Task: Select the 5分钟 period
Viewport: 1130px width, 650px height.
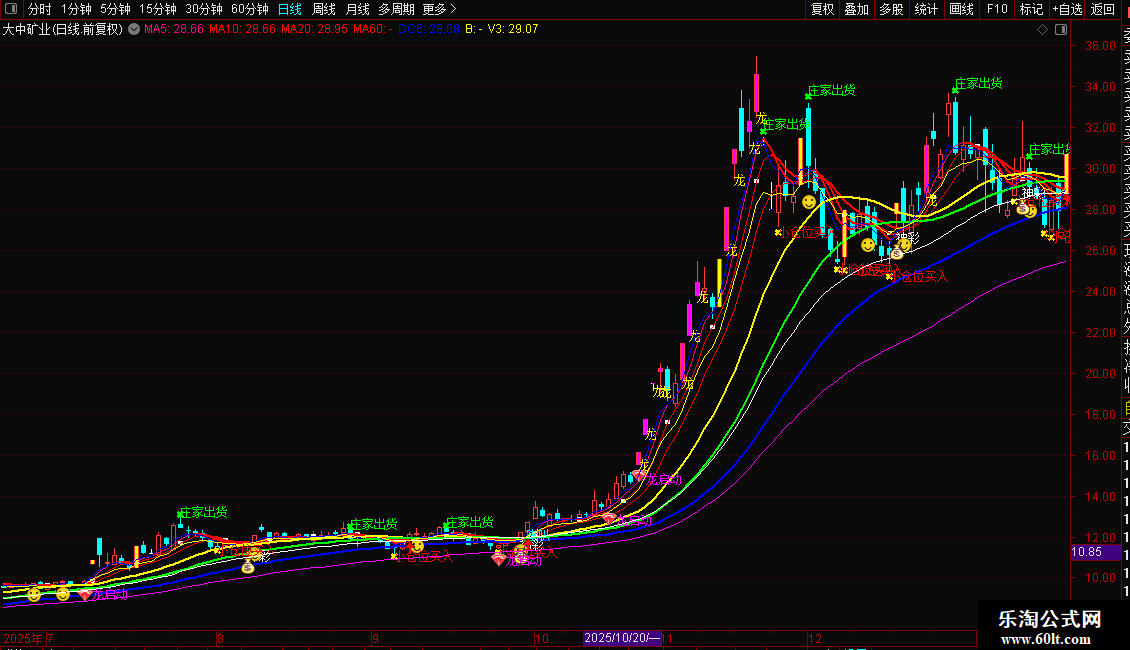Action: pos(116,9)
